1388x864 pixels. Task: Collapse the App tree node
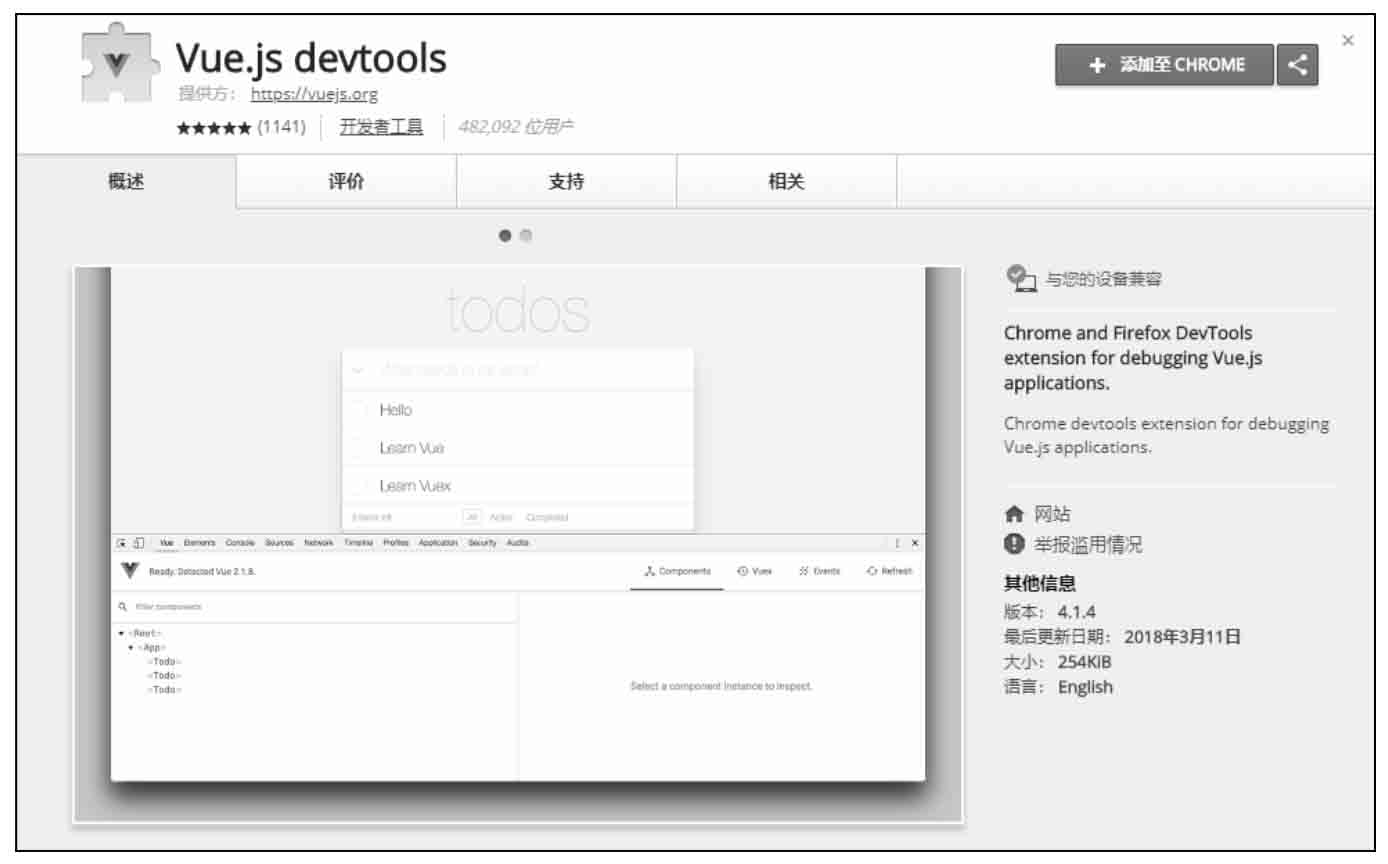131,647
